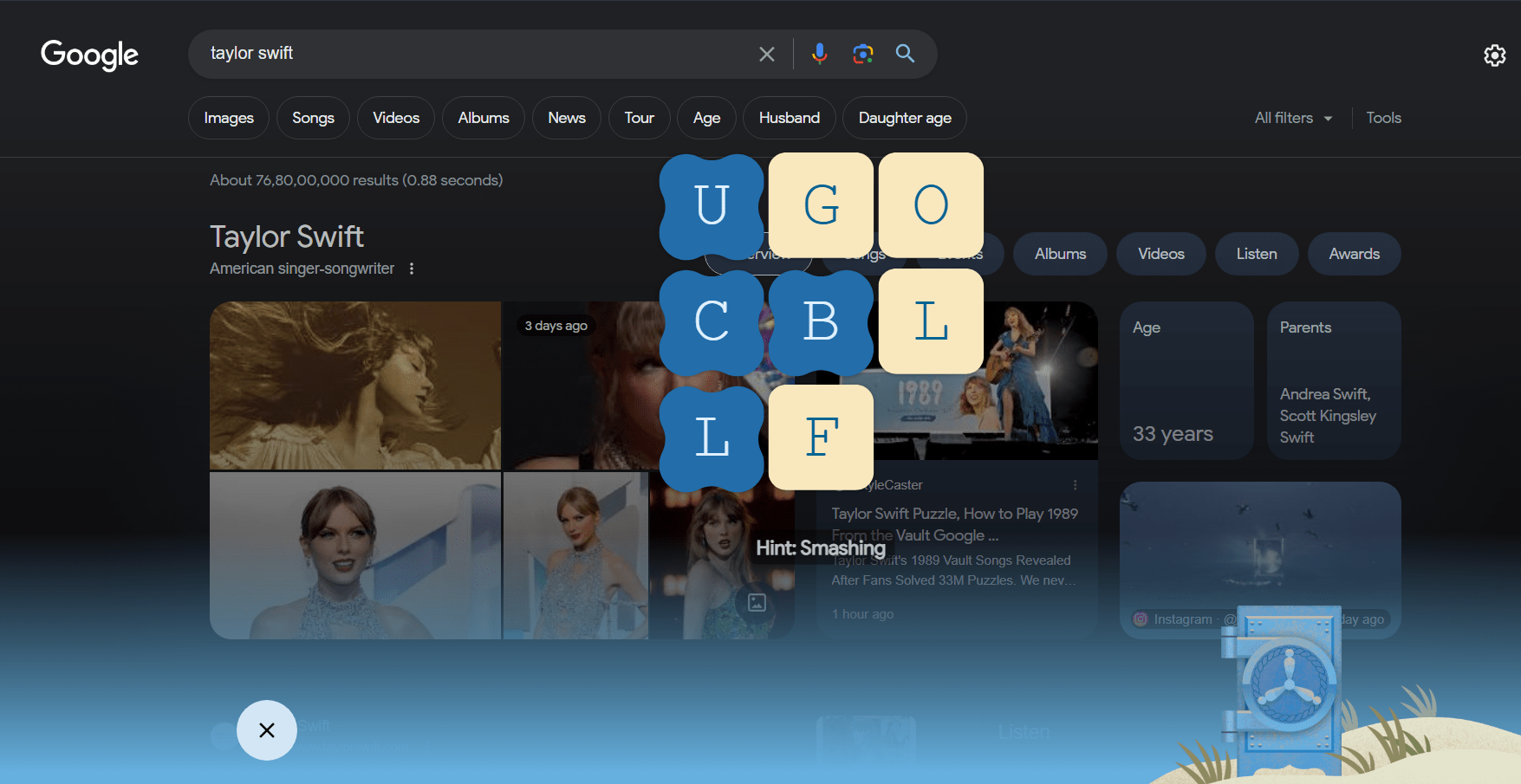This screenshot has width=1521, height=784.
Task: Open the Albums tab in knowledge panel
Action: coord(1060,254)
